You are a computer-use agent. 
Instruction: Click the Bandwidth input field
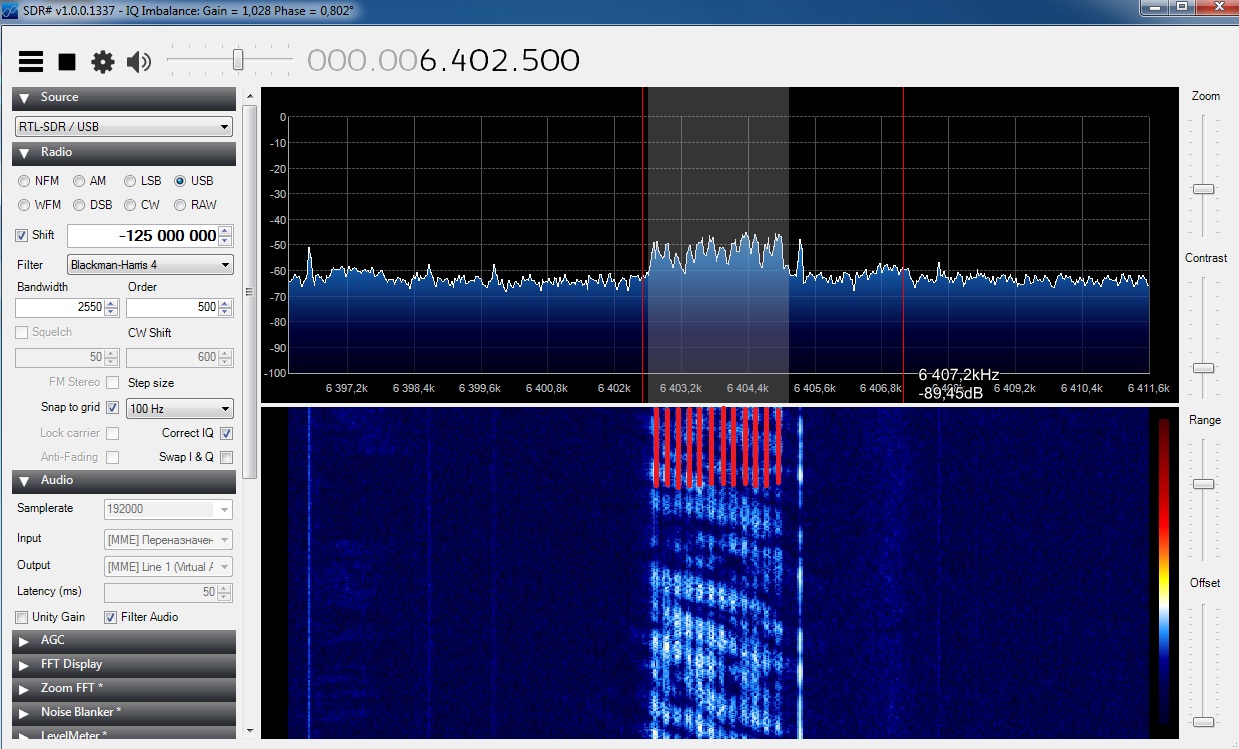pos(60,307)
